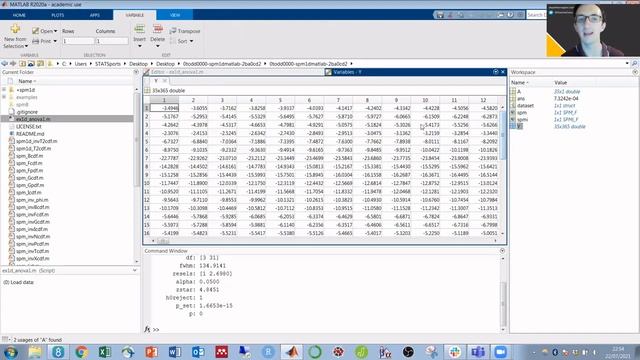The height and width of the screenshot is (360, 640).
Task: Click New from Selection plus icon
Action: point(15,29)
